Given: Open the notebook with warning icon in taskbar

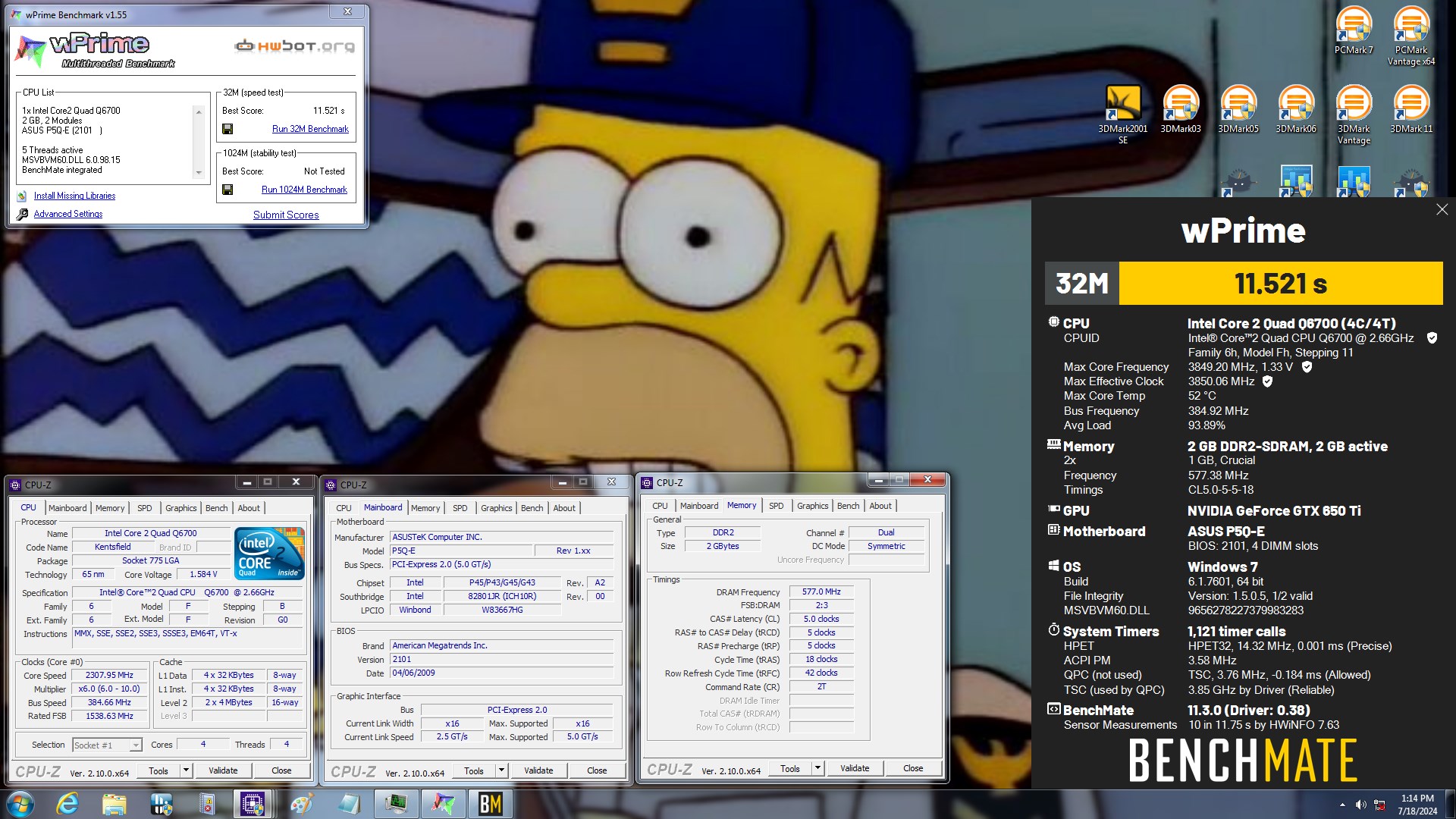Looking at the screenshot, I should 207,804.
